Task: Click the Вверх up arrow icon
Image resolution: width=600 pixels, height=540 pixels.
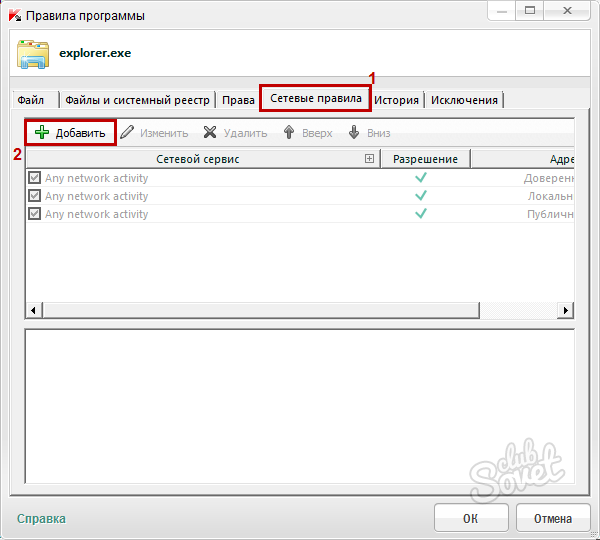Action: [289, 133]
